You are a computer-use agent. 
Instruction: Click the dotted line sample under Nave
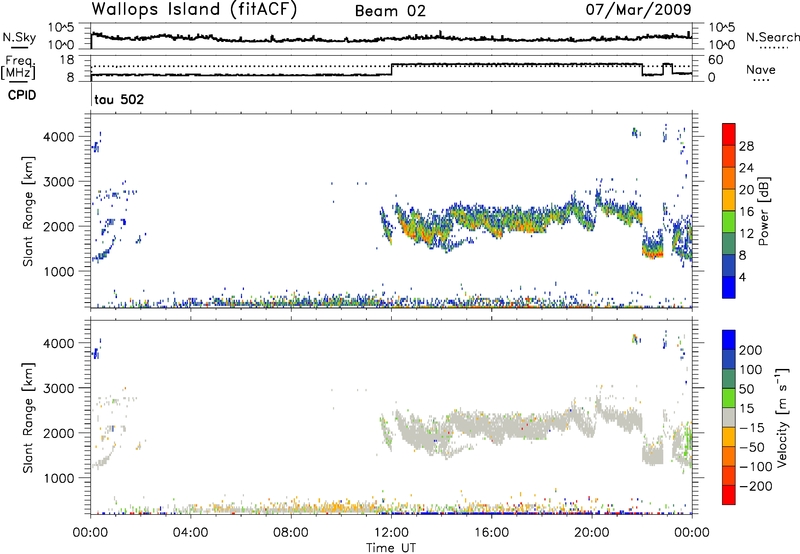point(762,81)
